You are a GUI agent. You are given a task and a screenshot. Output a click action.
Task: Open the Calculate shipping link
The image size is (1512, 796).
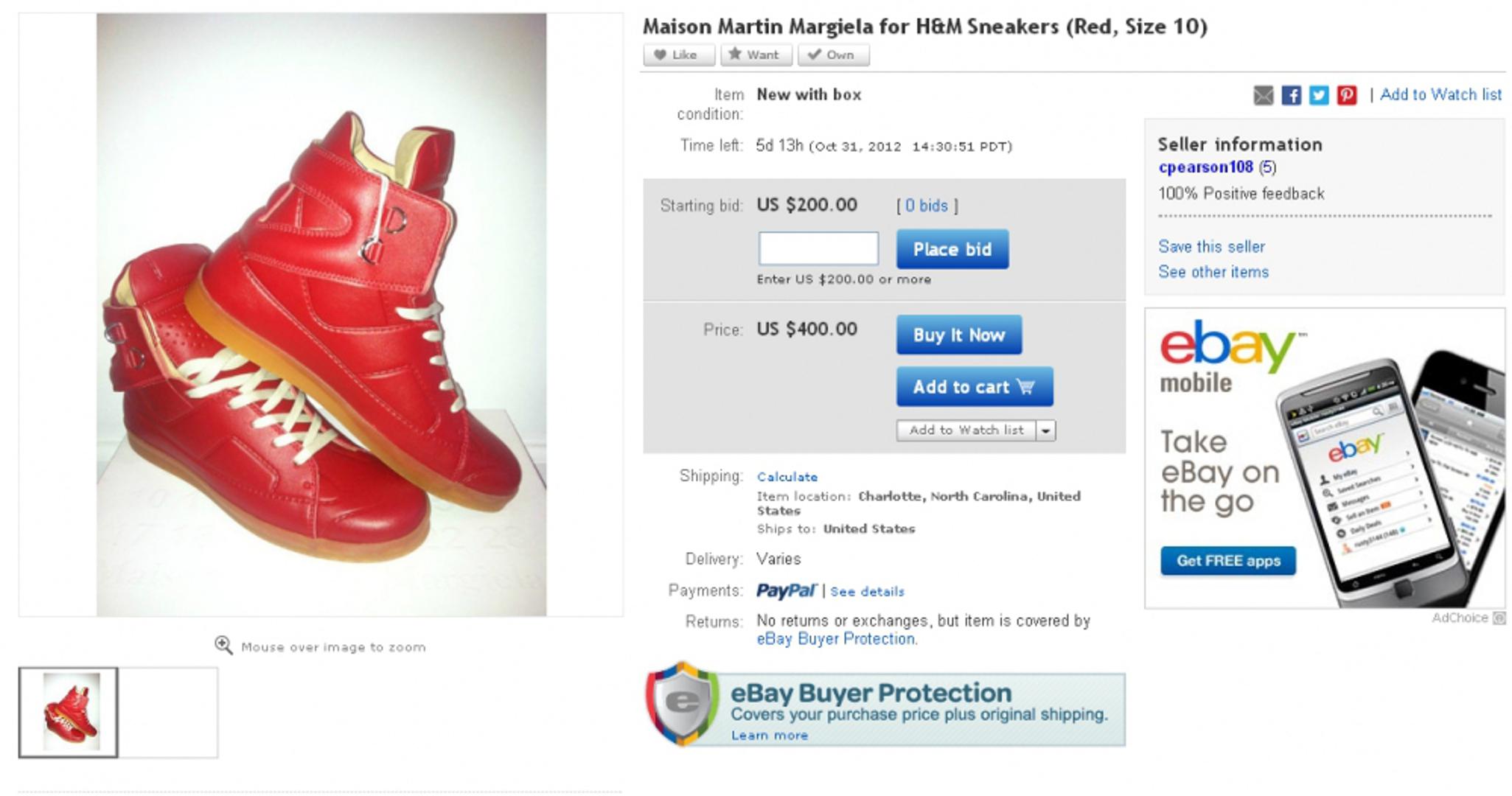pos(787,477)
